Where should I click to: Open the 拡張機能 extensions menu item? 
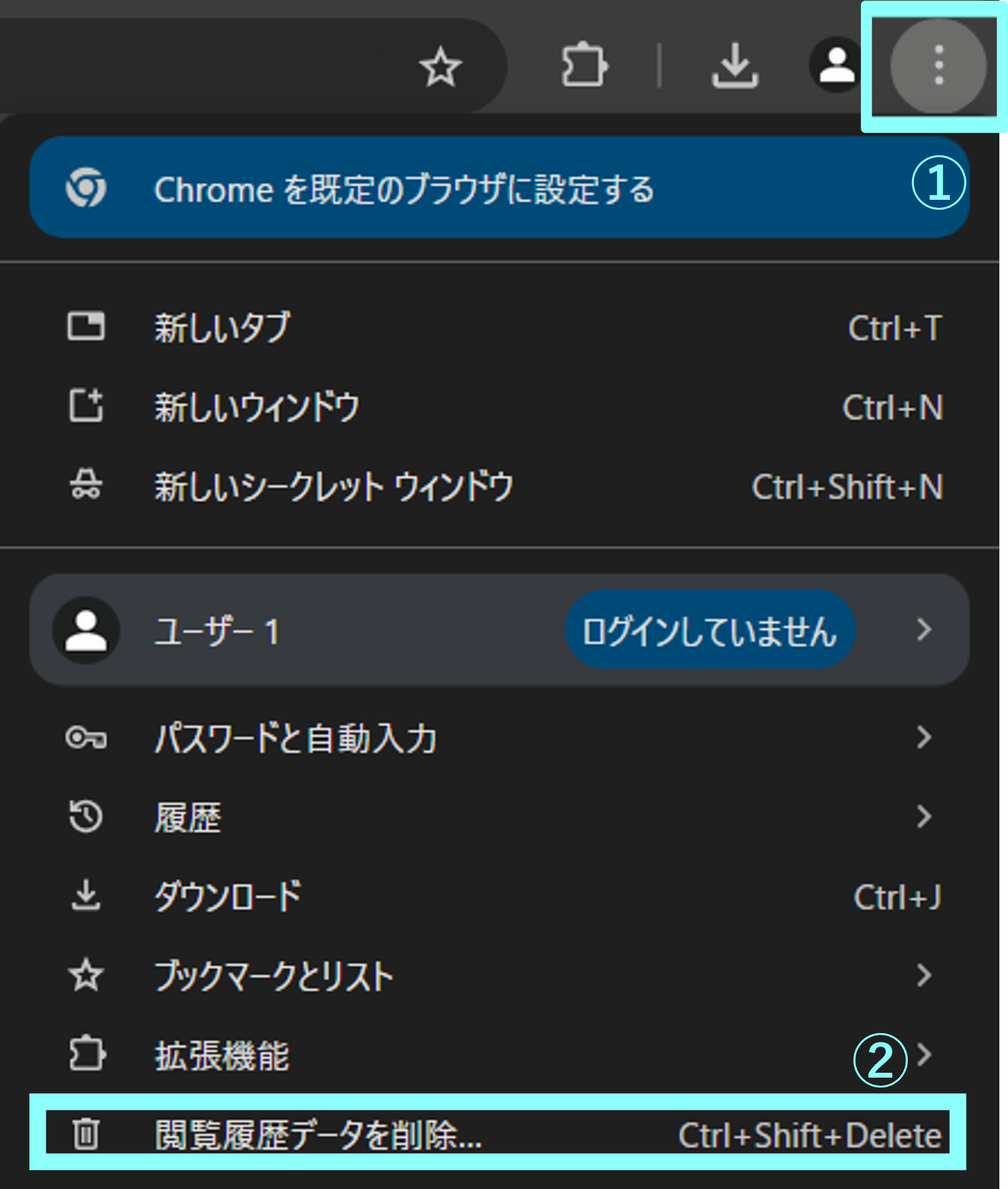pyautogui.click(x=499, y=1055)
